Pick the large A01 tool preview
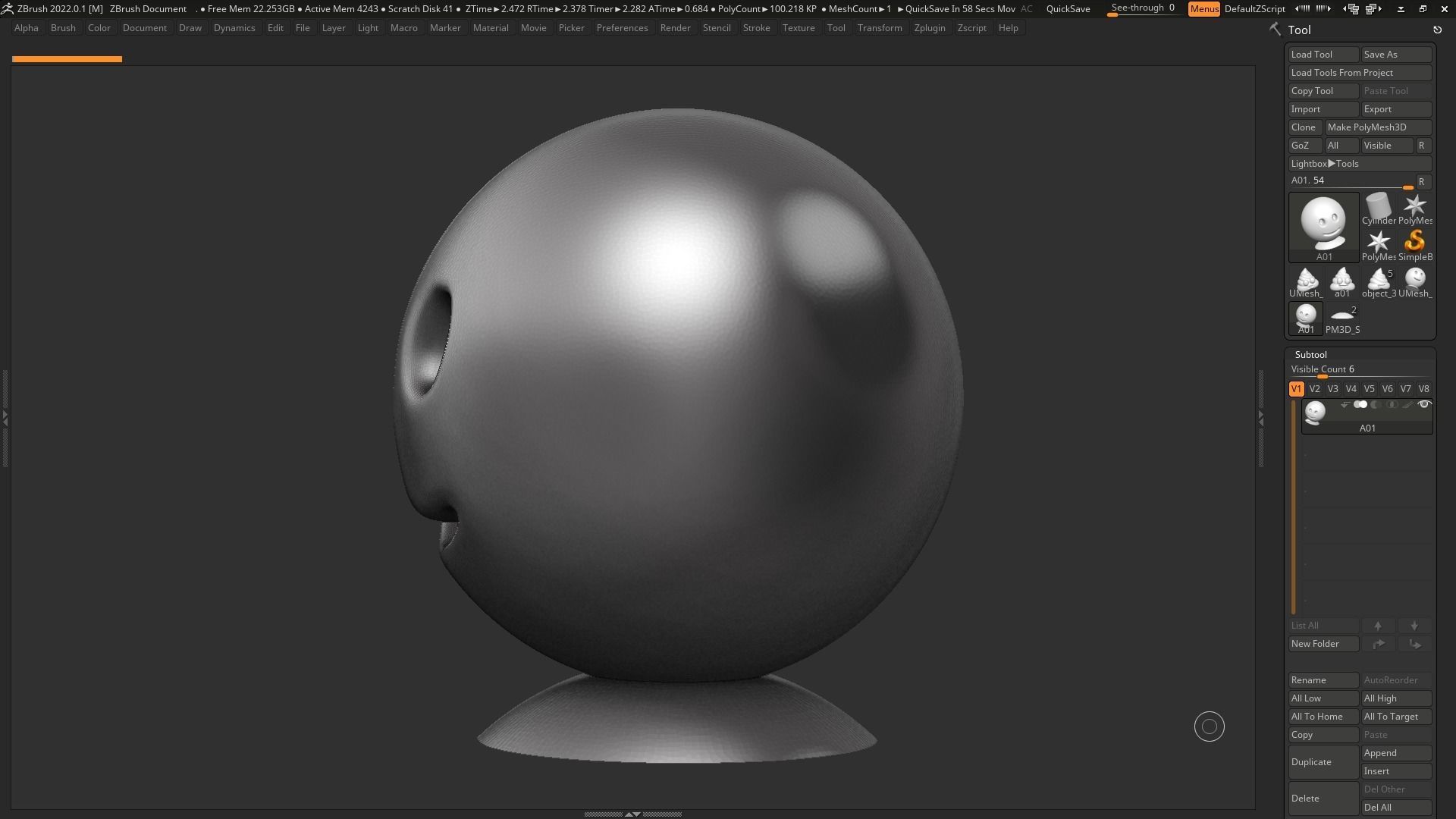Screen dimensions: 1456x819 pyautogui.click(x=1323, y=227)
